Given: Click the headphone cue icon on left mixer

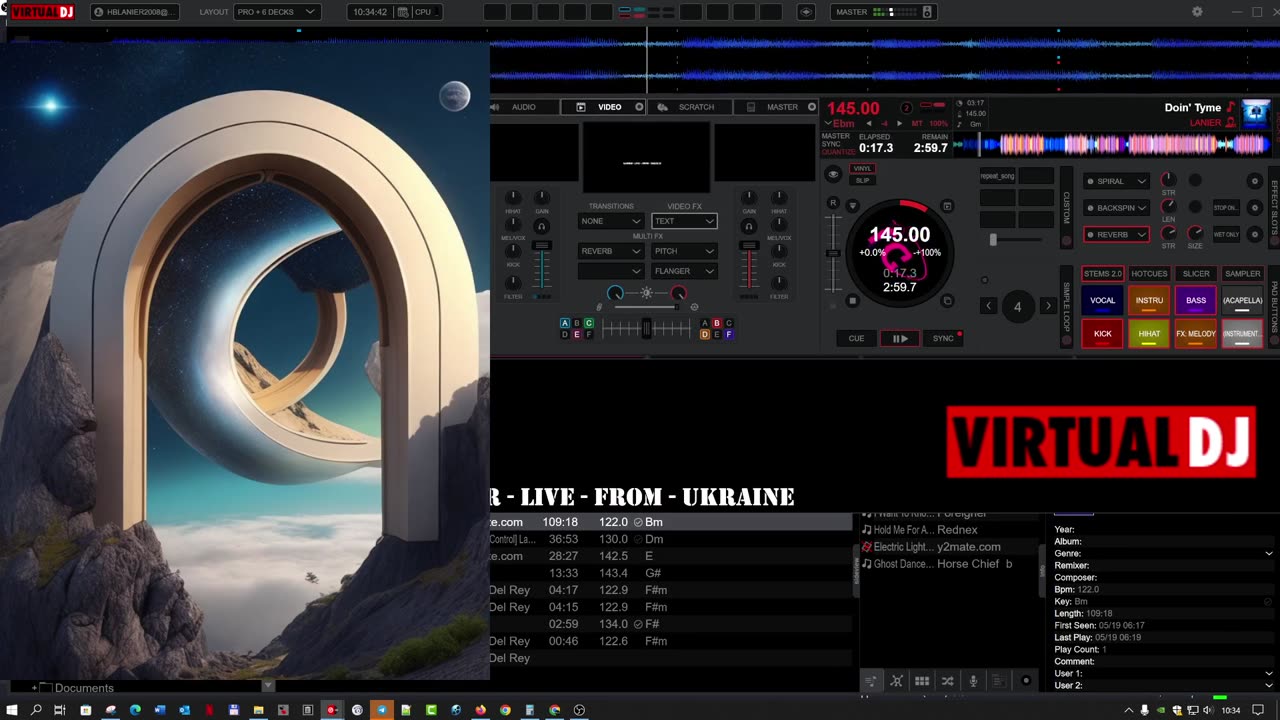Looking at the screenshot, I should [x=541, y=227].
